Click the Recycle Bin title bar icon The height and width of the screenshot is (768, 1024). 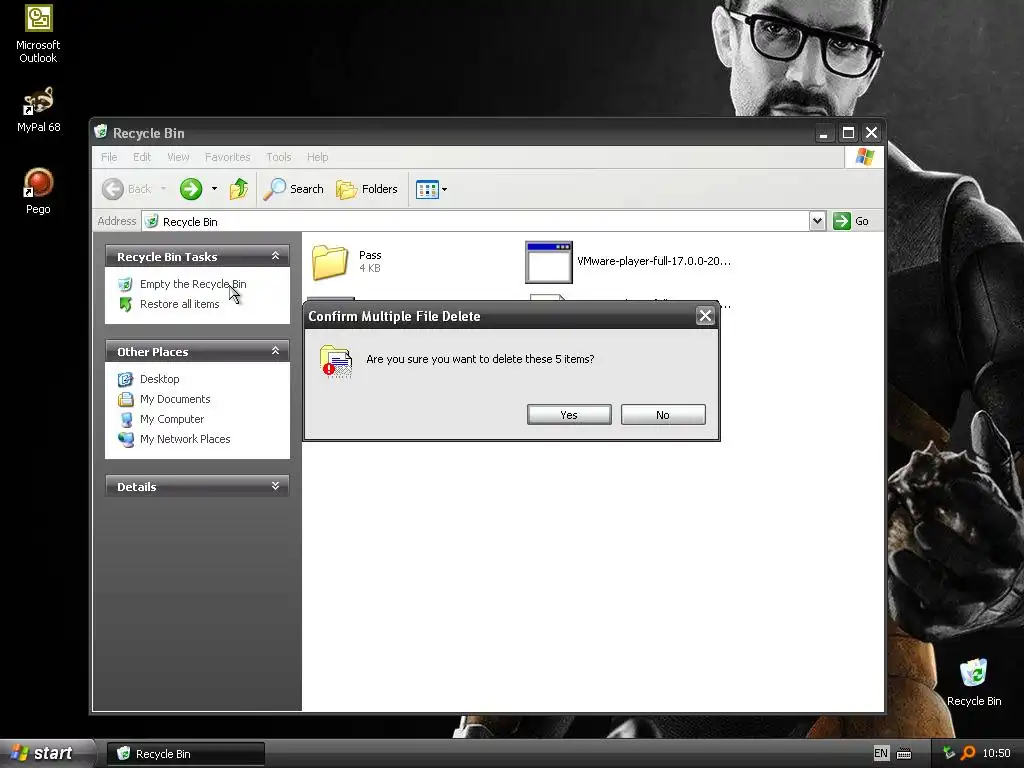point(101,132)
